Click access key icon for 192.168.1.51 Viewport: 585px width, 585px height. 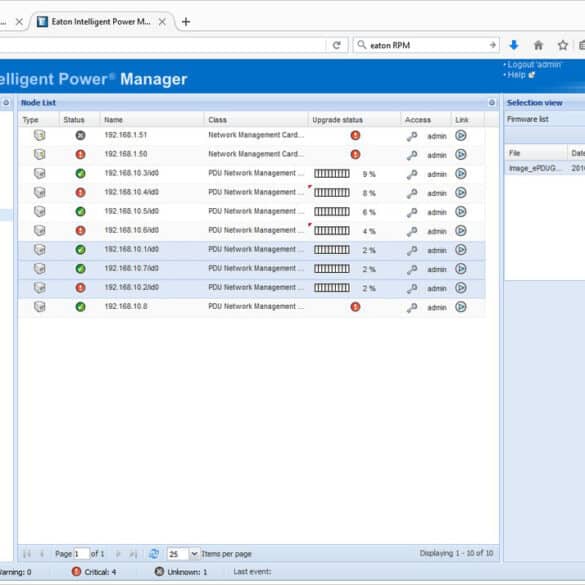tap(412, 136)
